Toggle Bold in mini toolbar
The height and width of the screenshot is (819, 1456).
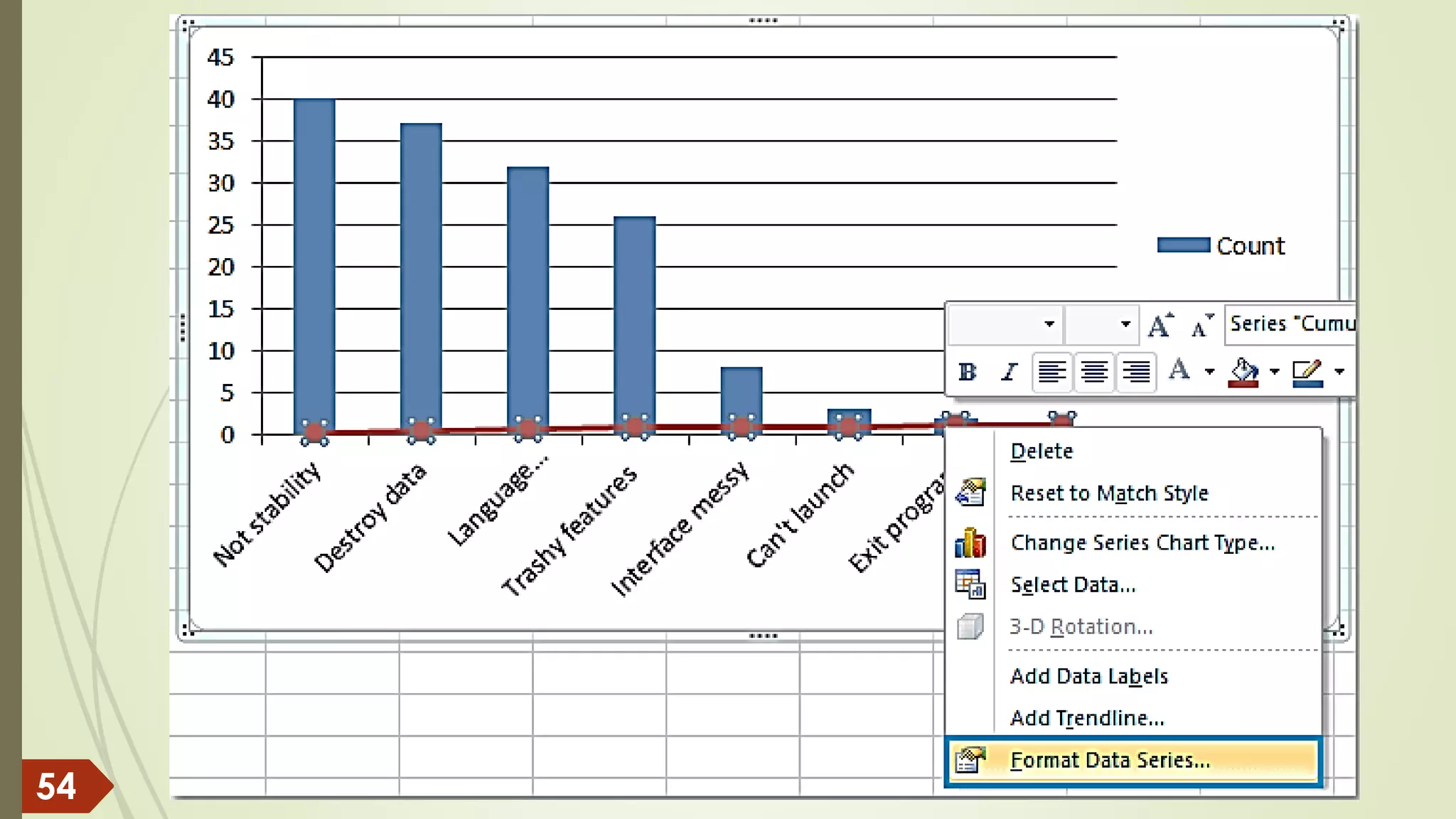click(x=967, y=371)
